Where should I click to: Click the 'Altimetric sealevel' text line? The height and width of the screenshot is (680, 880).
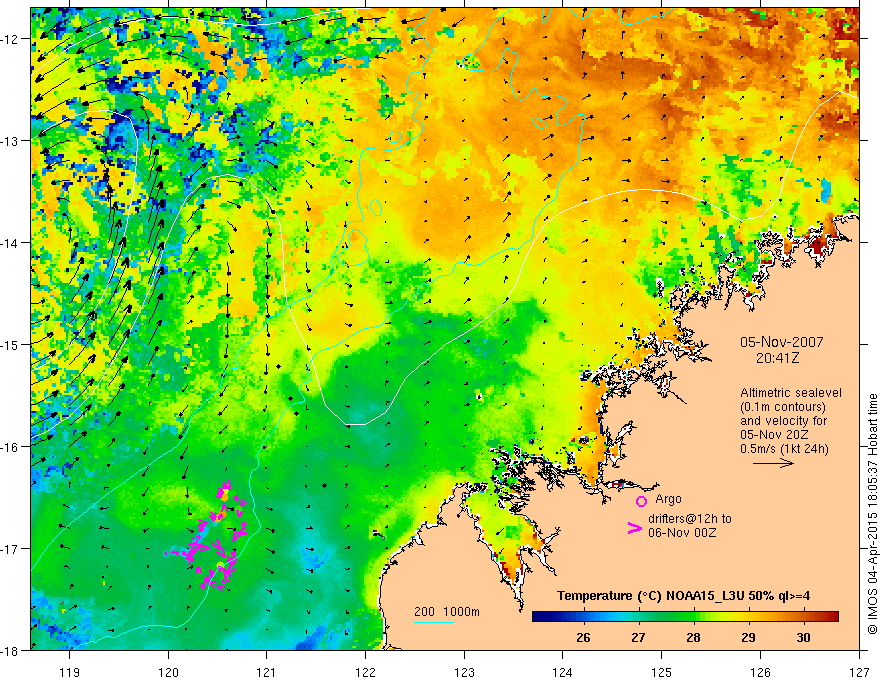click(791, 393)
